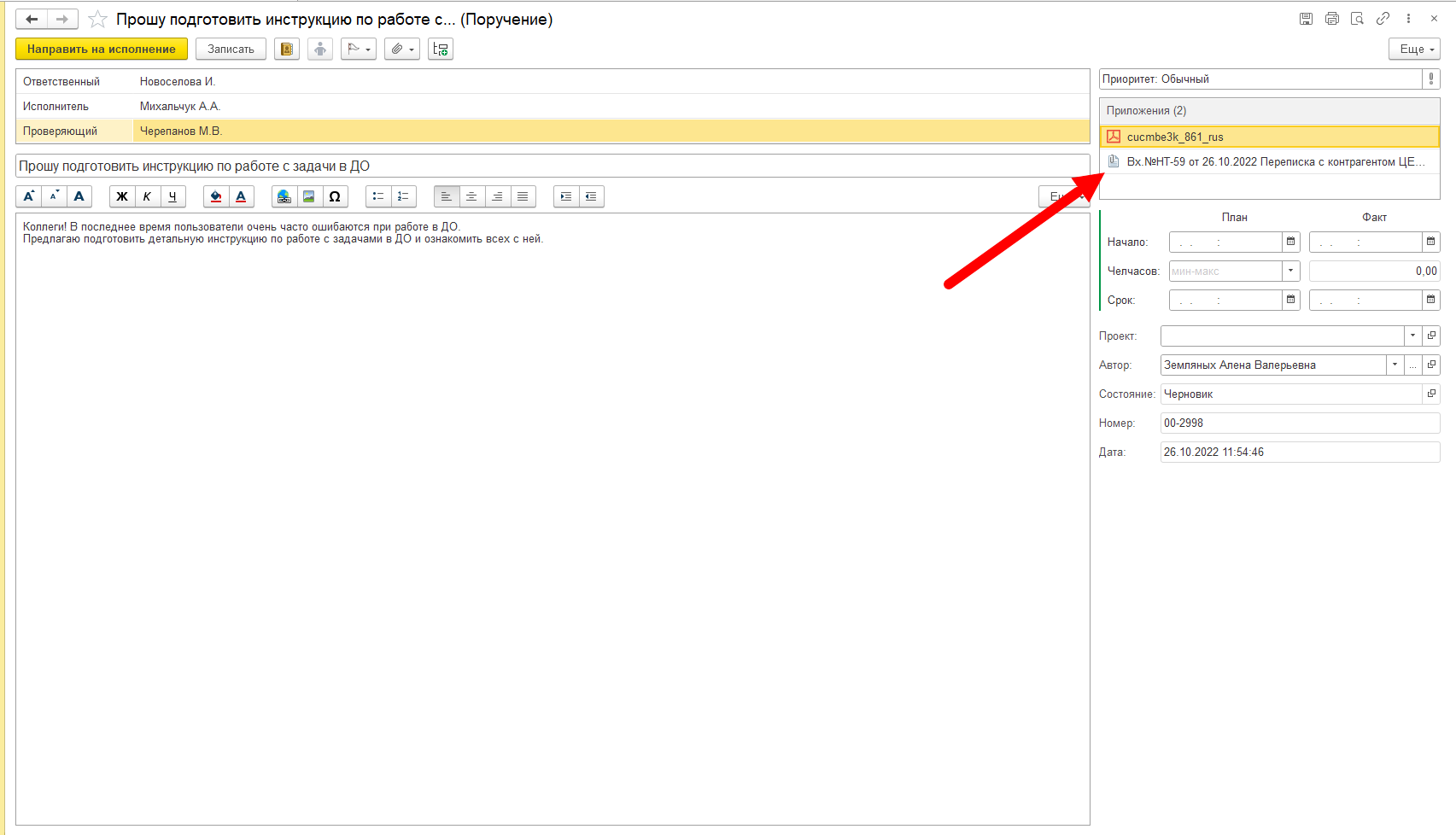
Task: Increase the paragraph indent
Action: 566,196
